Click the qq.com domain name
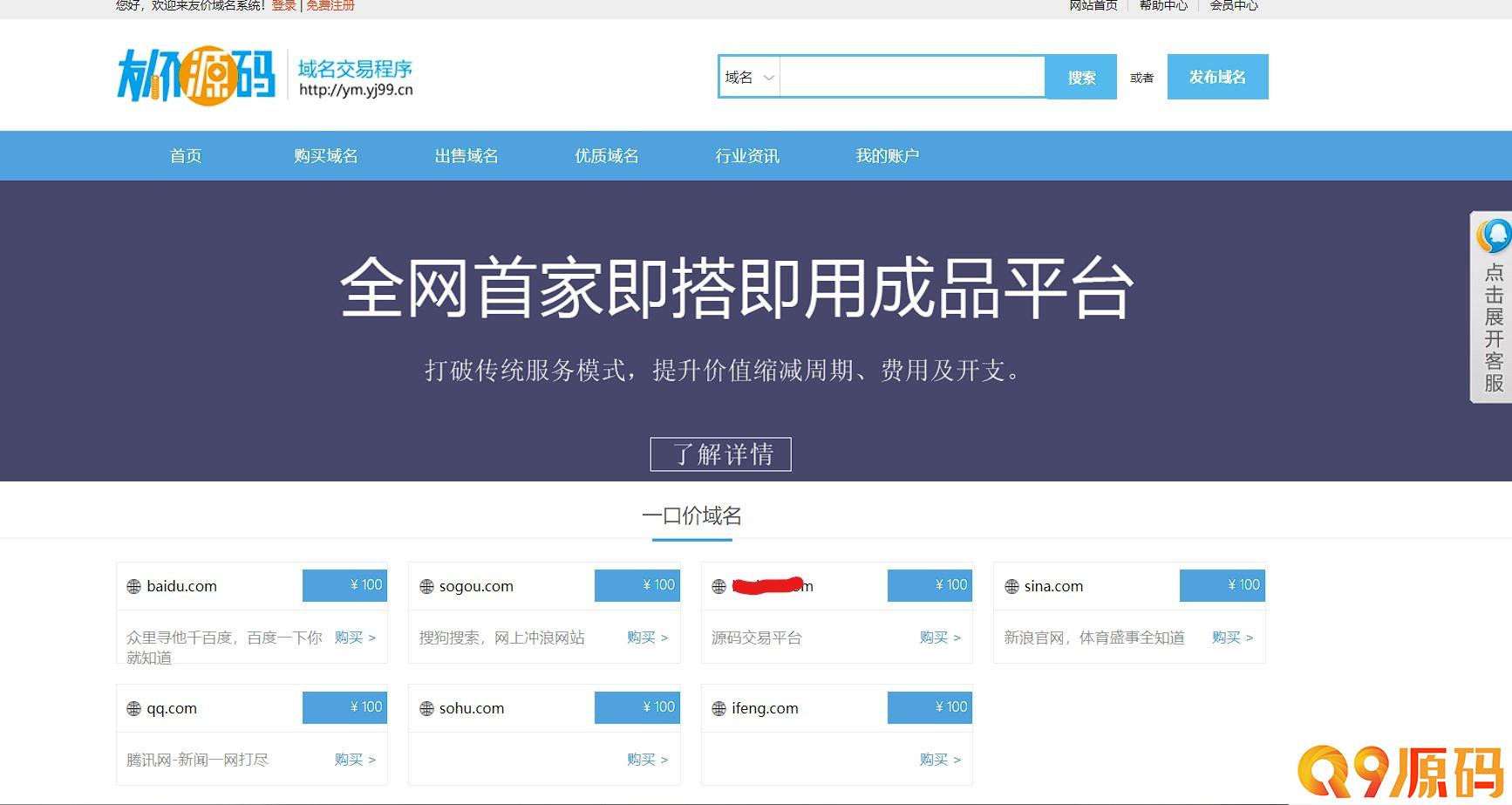1512x805 pixels. point(172,708)
